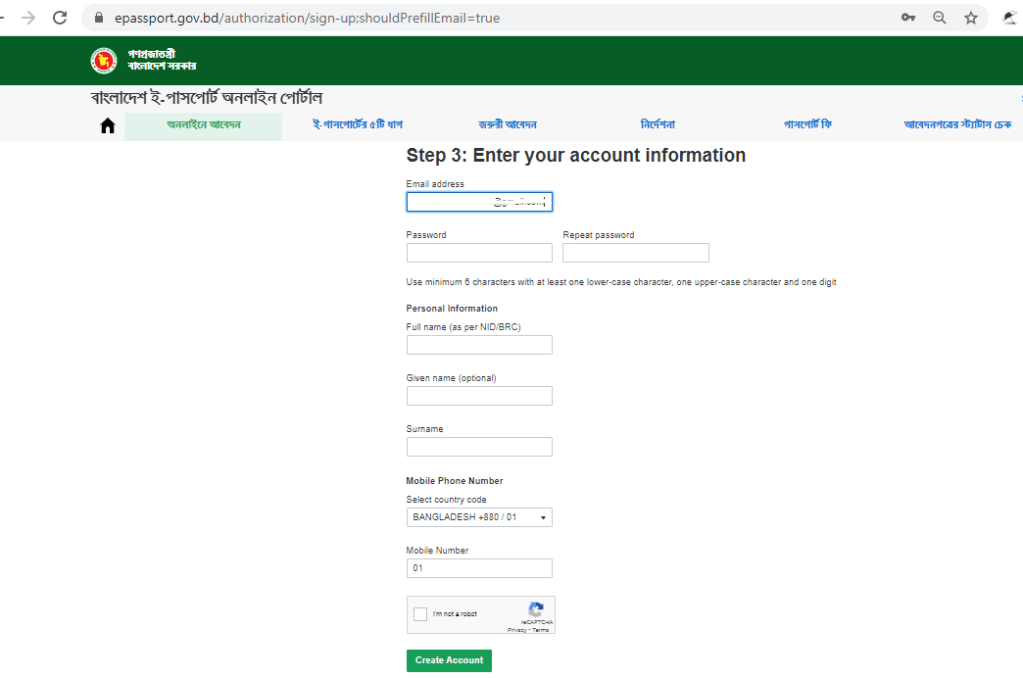Click the Full name input field

[x=479, y=345]
